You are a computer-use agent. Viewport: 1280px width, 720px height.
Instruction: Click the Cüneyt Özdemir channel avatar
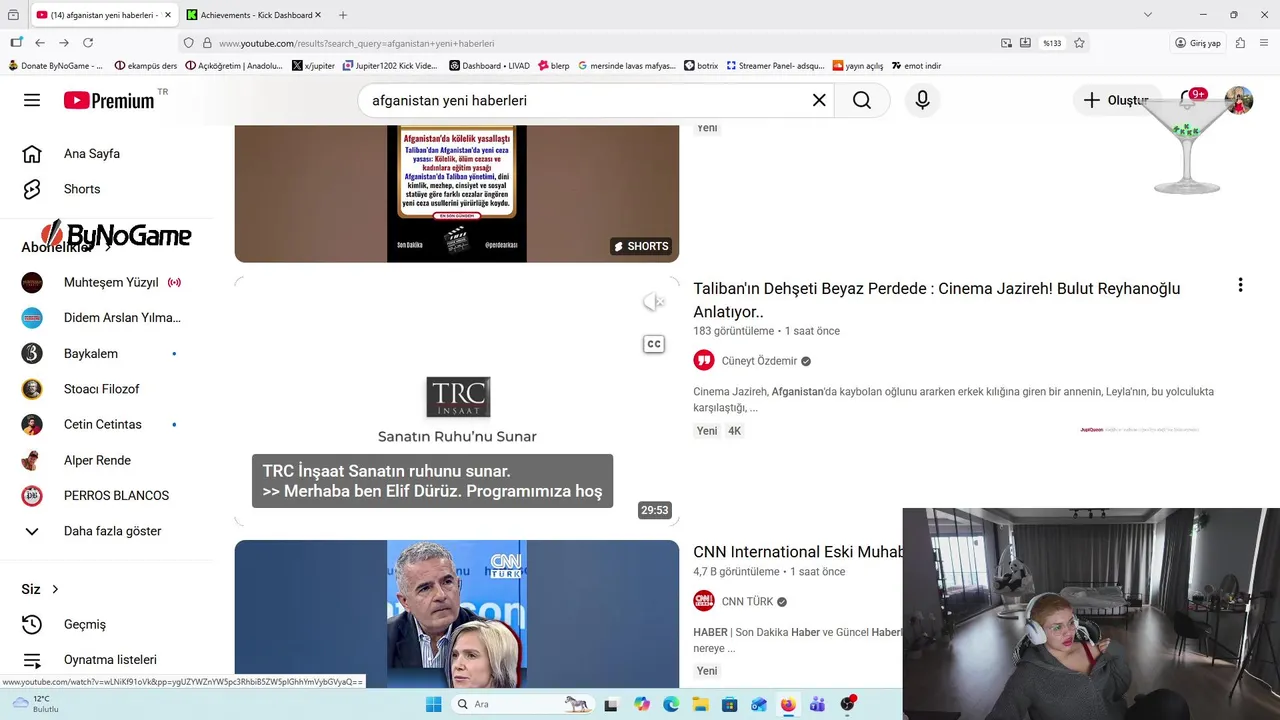tap(704, 361)
